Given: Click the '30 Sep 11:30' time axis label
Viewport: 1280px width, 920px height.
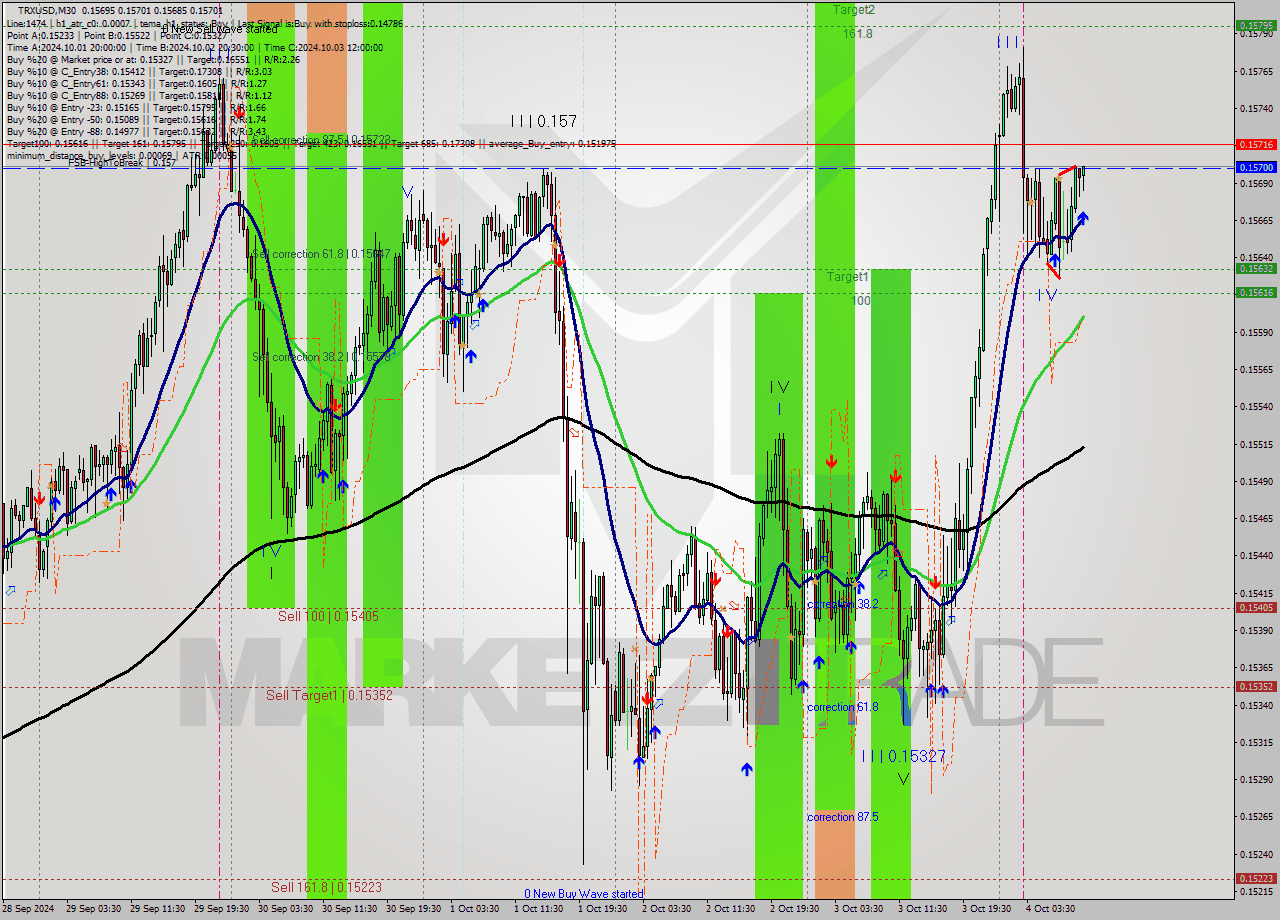Looking at the screenshot, I should pyautogui.click(x=349, y=909).
